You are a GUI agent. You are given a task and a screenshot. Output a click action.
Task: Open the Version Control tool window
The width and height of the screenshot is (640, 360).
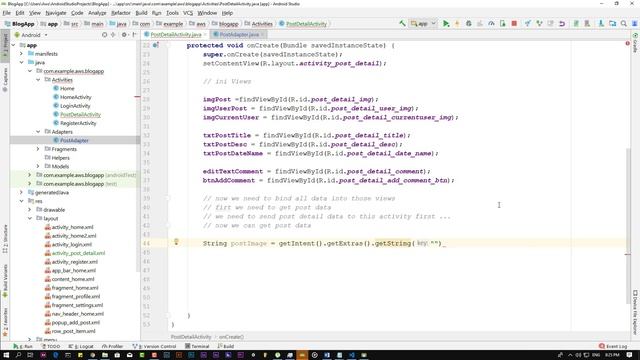155,346
